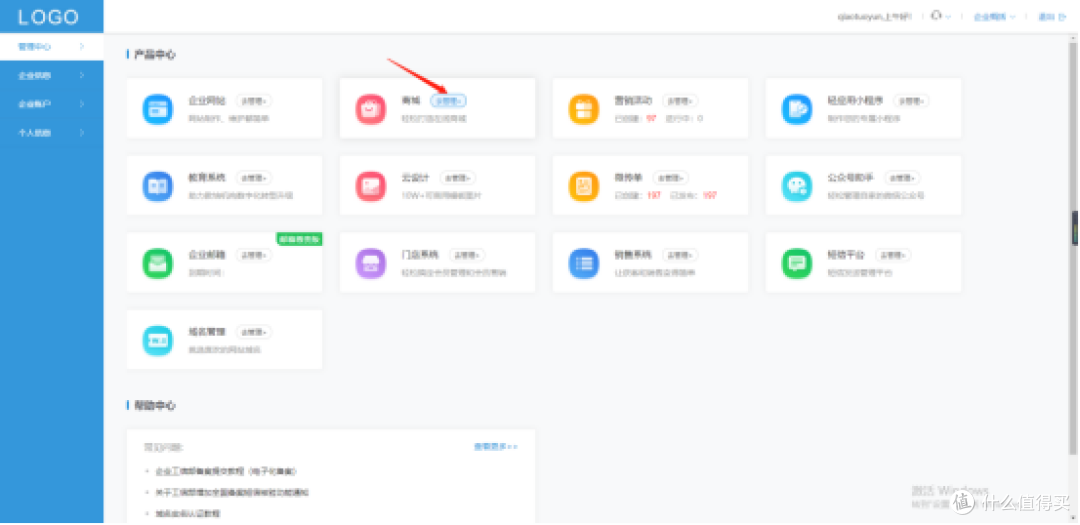
Task: Click the 去管理 button for 企业邮箱
Action: click(254, 256)
